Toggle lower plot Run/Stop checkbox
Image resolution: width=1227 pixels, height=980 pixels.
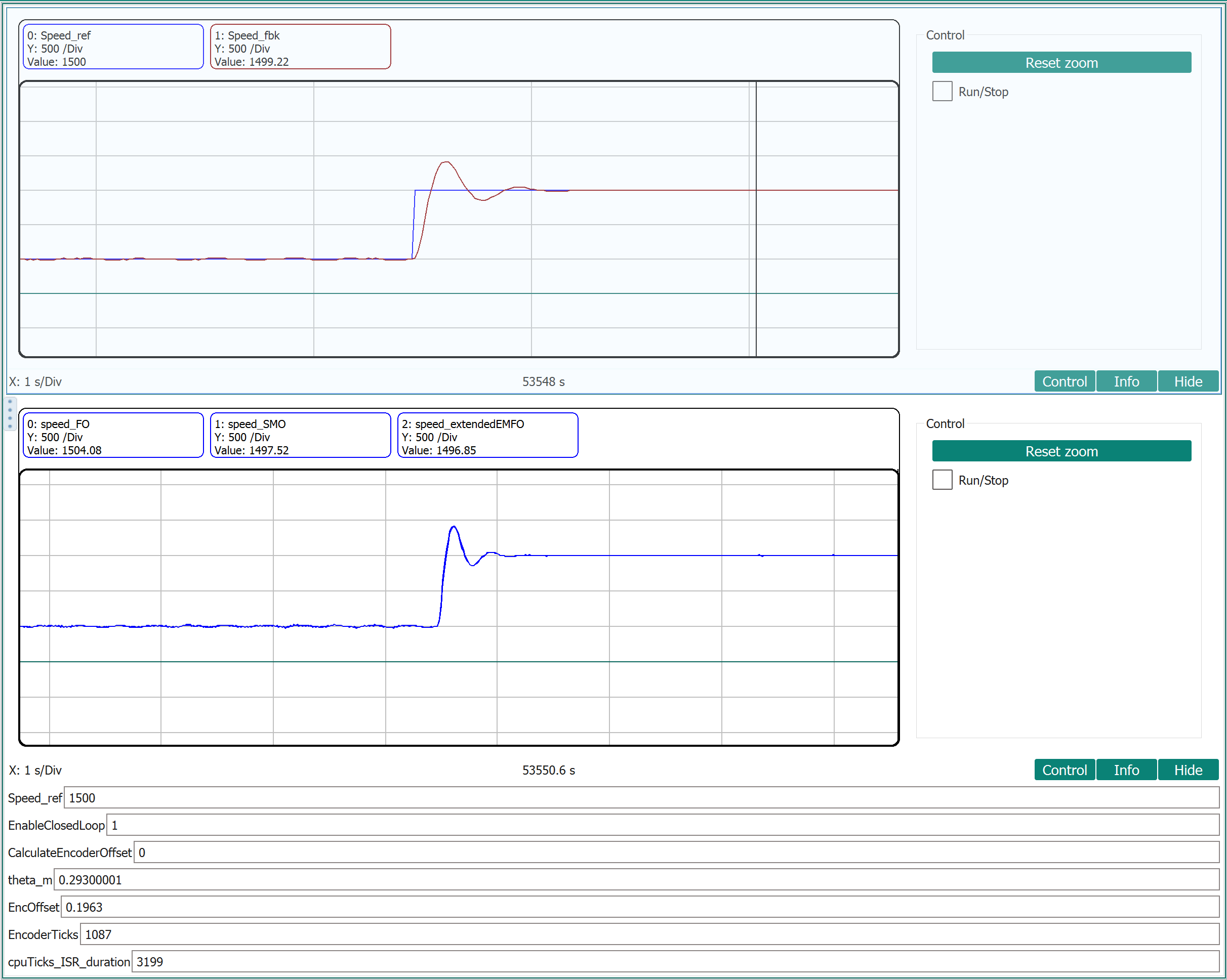[x=942, y=480]
